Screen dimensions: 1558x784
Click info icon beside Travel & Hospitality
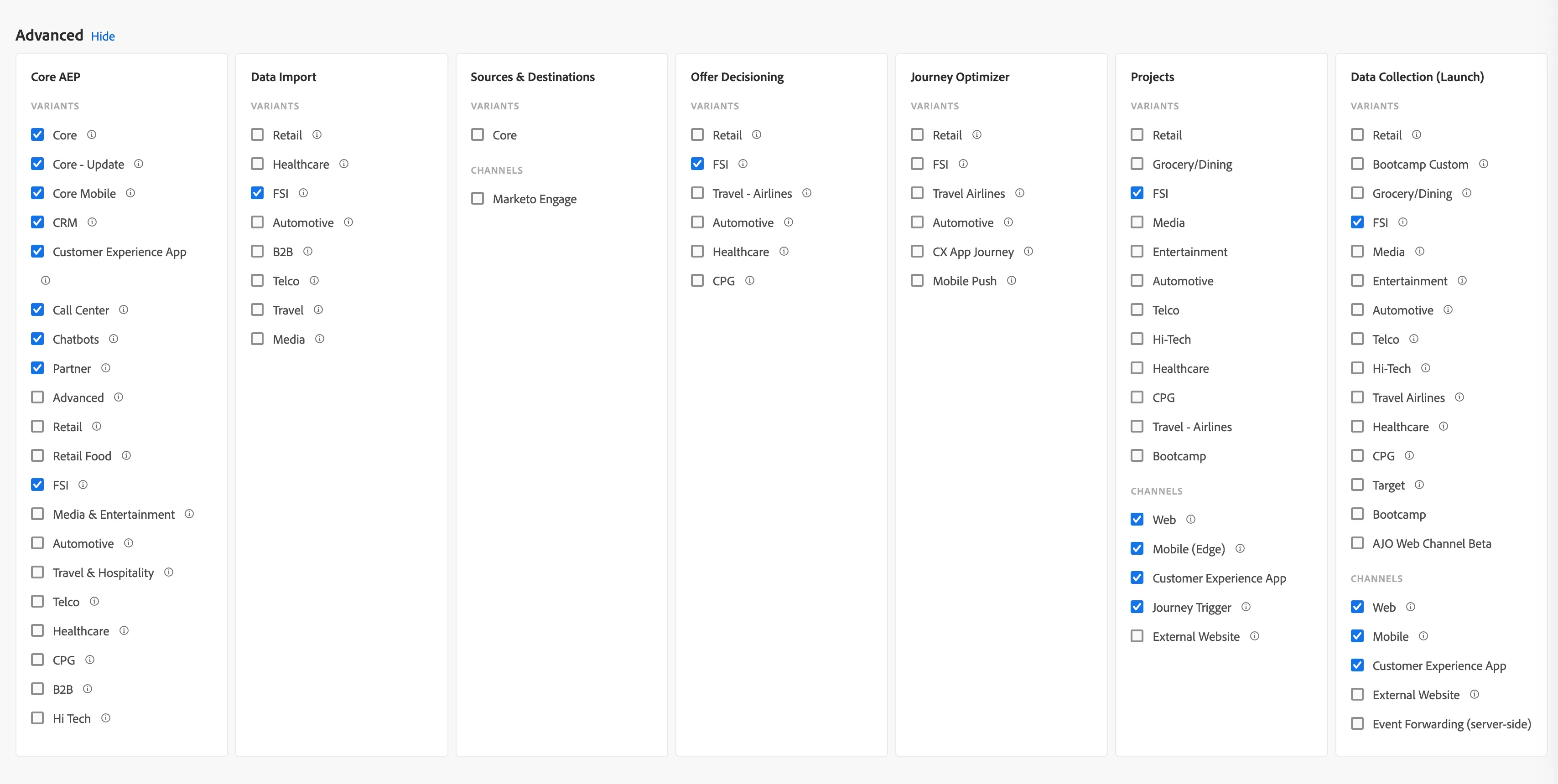[169, 572]
